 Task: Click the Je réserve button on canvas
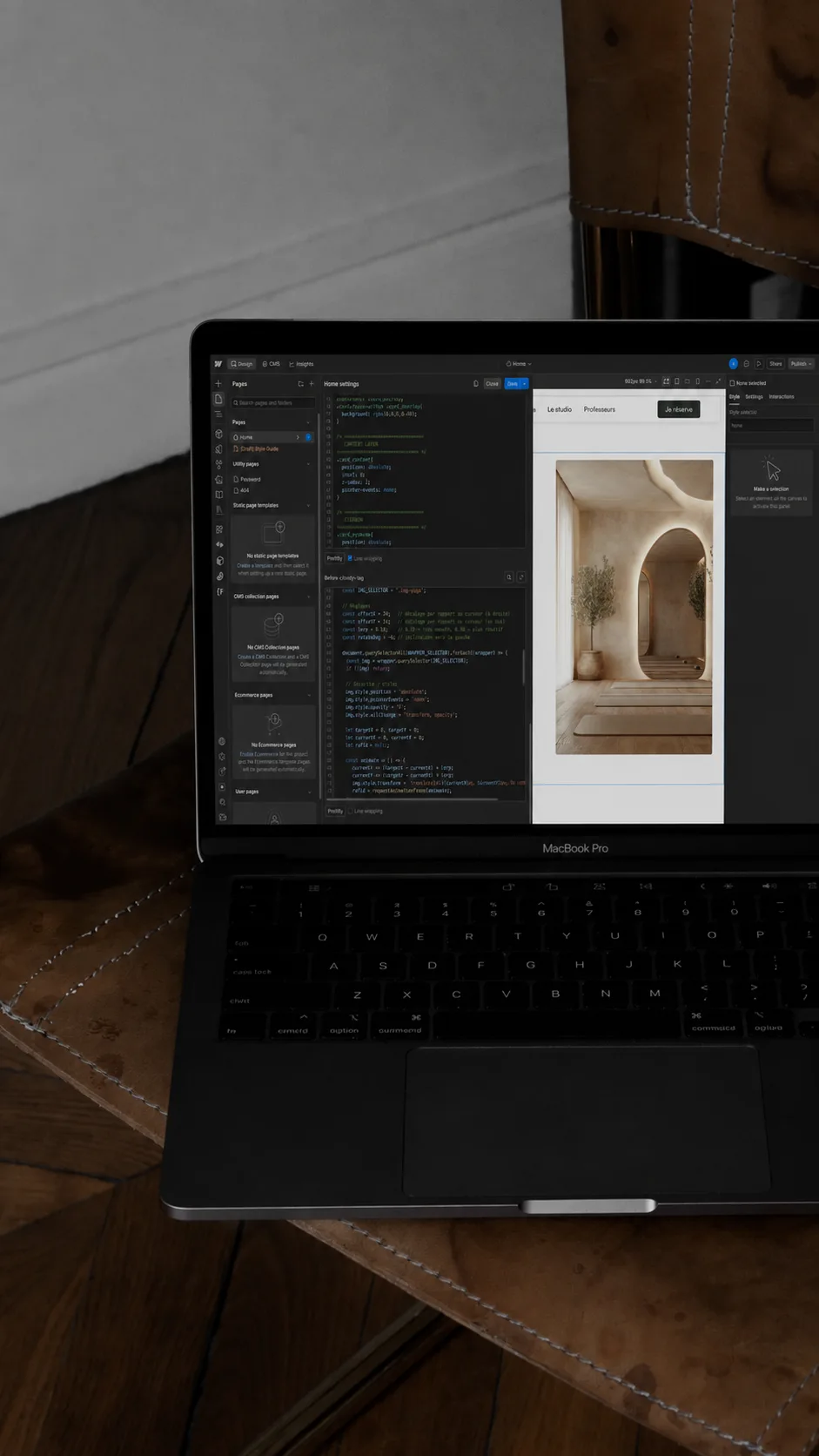(678, 409)
